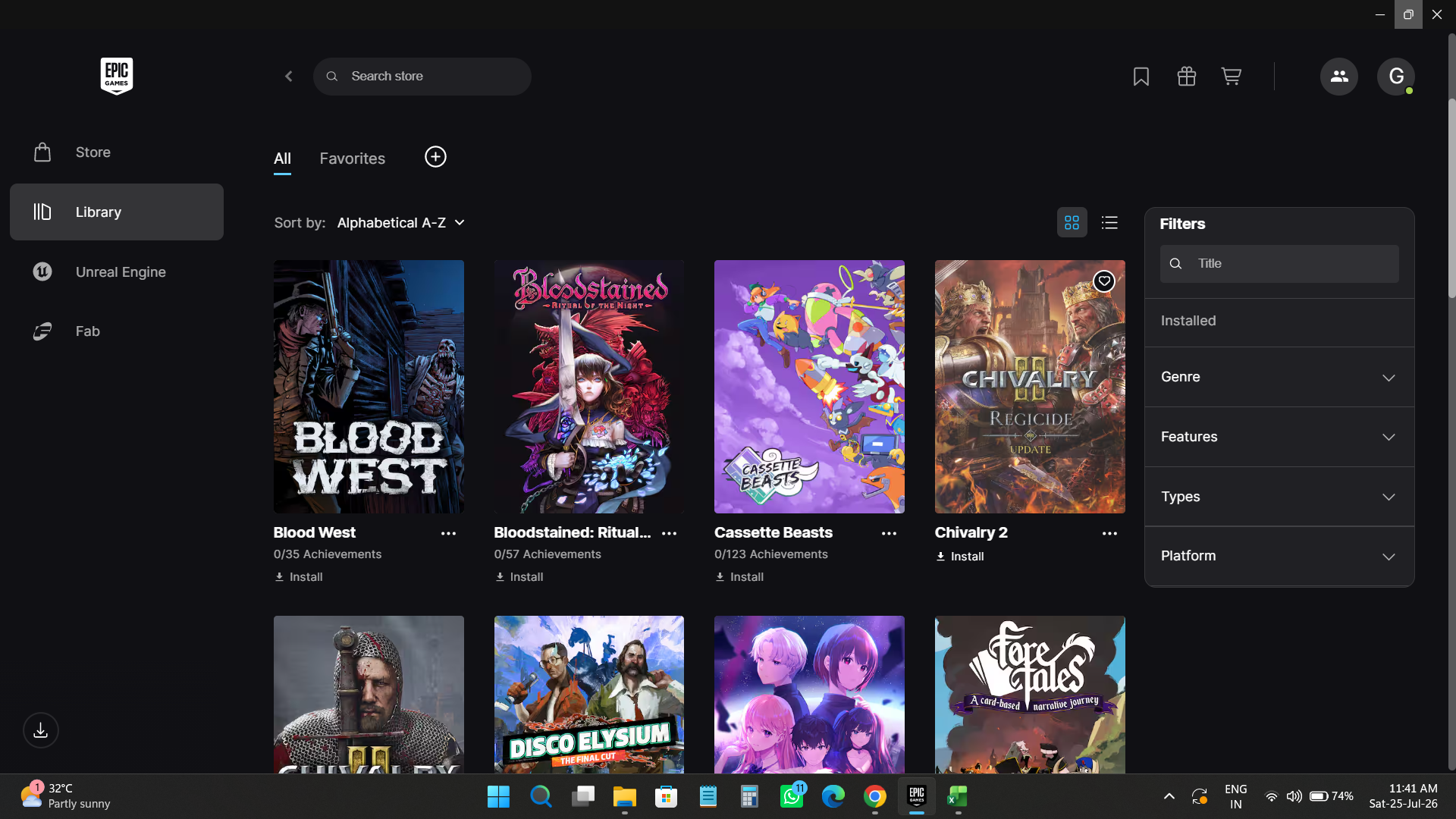Switch to grid view
Screen dimensions: 1456x819
coord(1072,223)
